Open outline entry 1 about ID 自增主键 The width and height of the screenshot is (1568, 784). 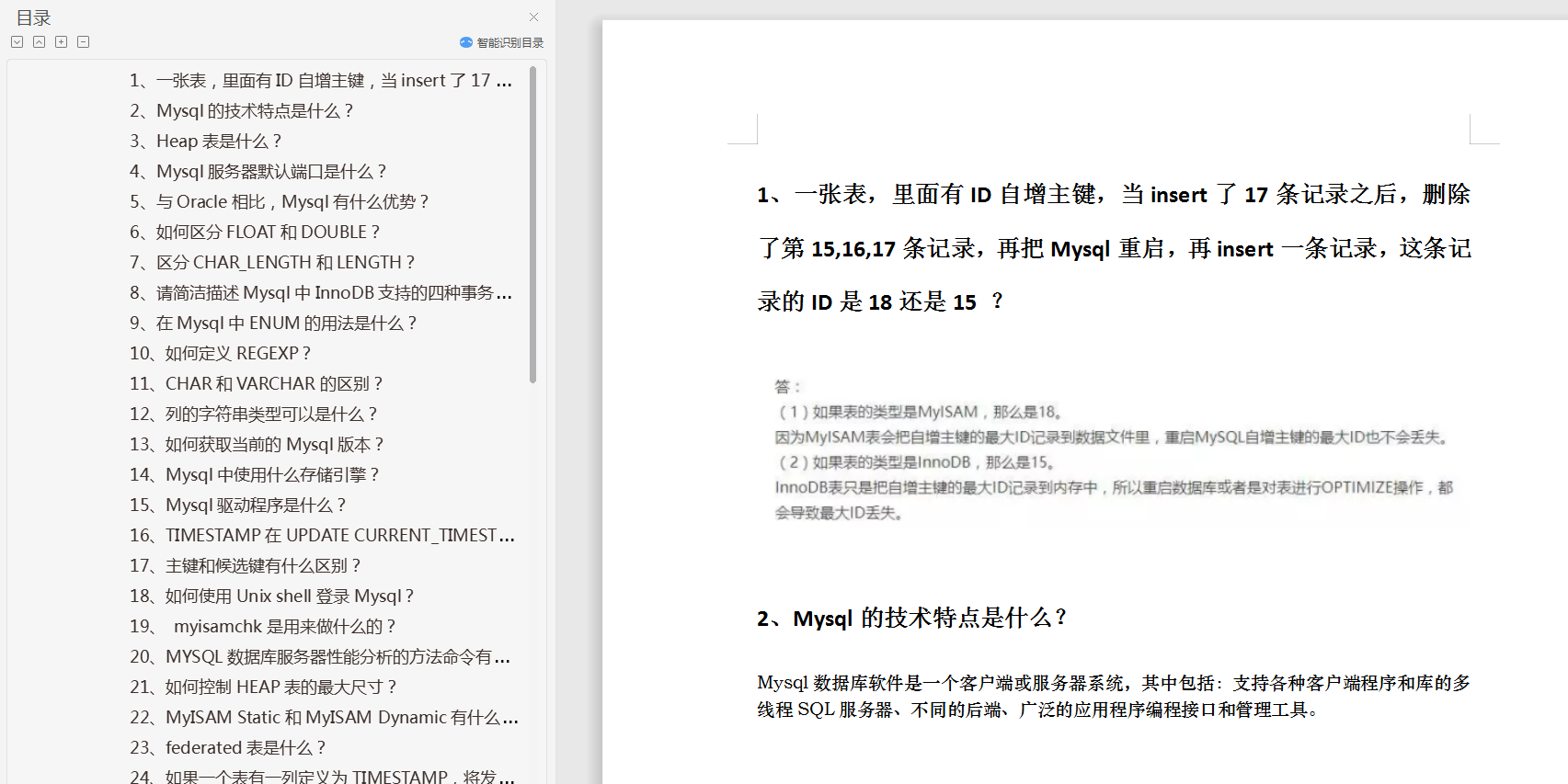click(320, 81)
